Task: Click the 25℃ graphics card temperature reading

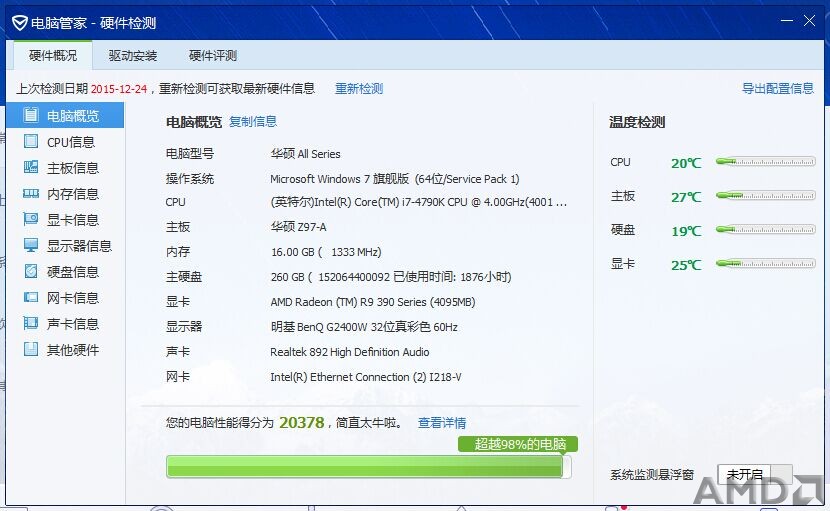Action: (686, 265)
